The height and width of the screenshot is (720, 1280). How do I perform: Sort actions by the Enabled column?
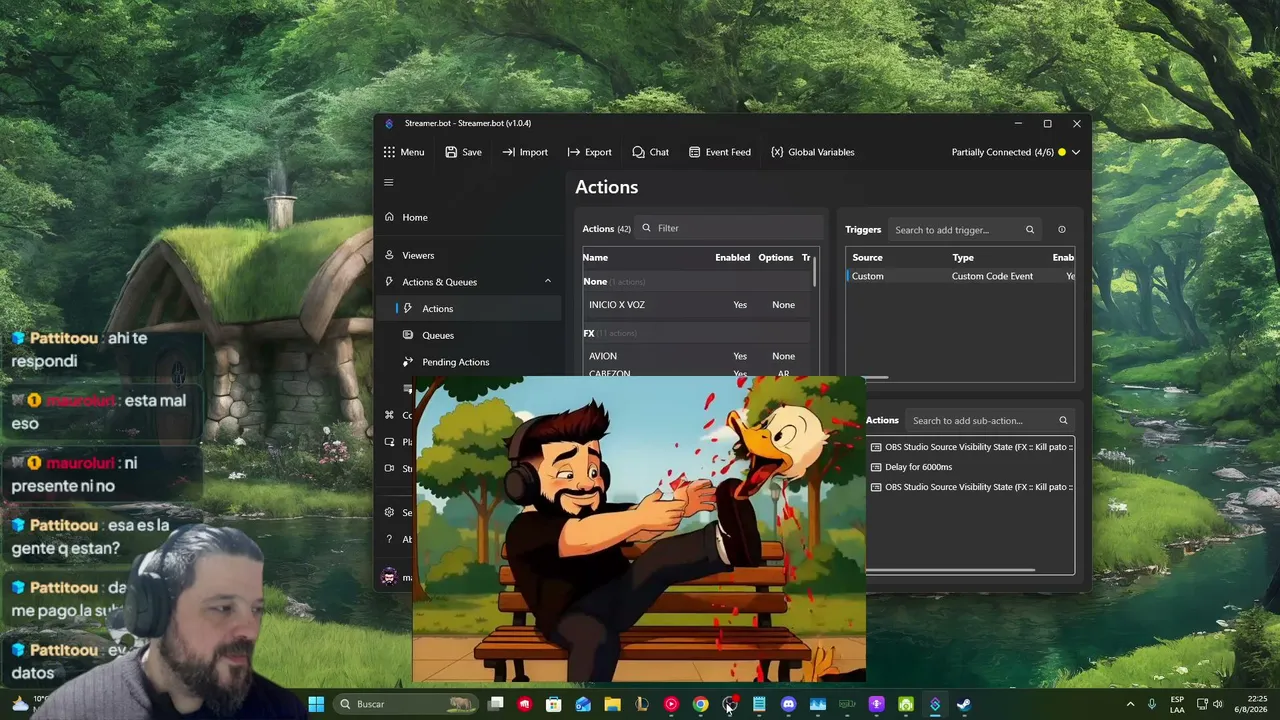(x=732, y=258)
